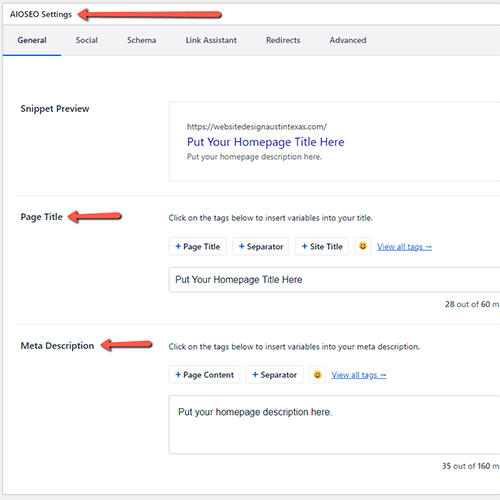The height and width of the screenshot is (500, 500).
Task: Click the title tags instruction text
Action: [270, 218]
